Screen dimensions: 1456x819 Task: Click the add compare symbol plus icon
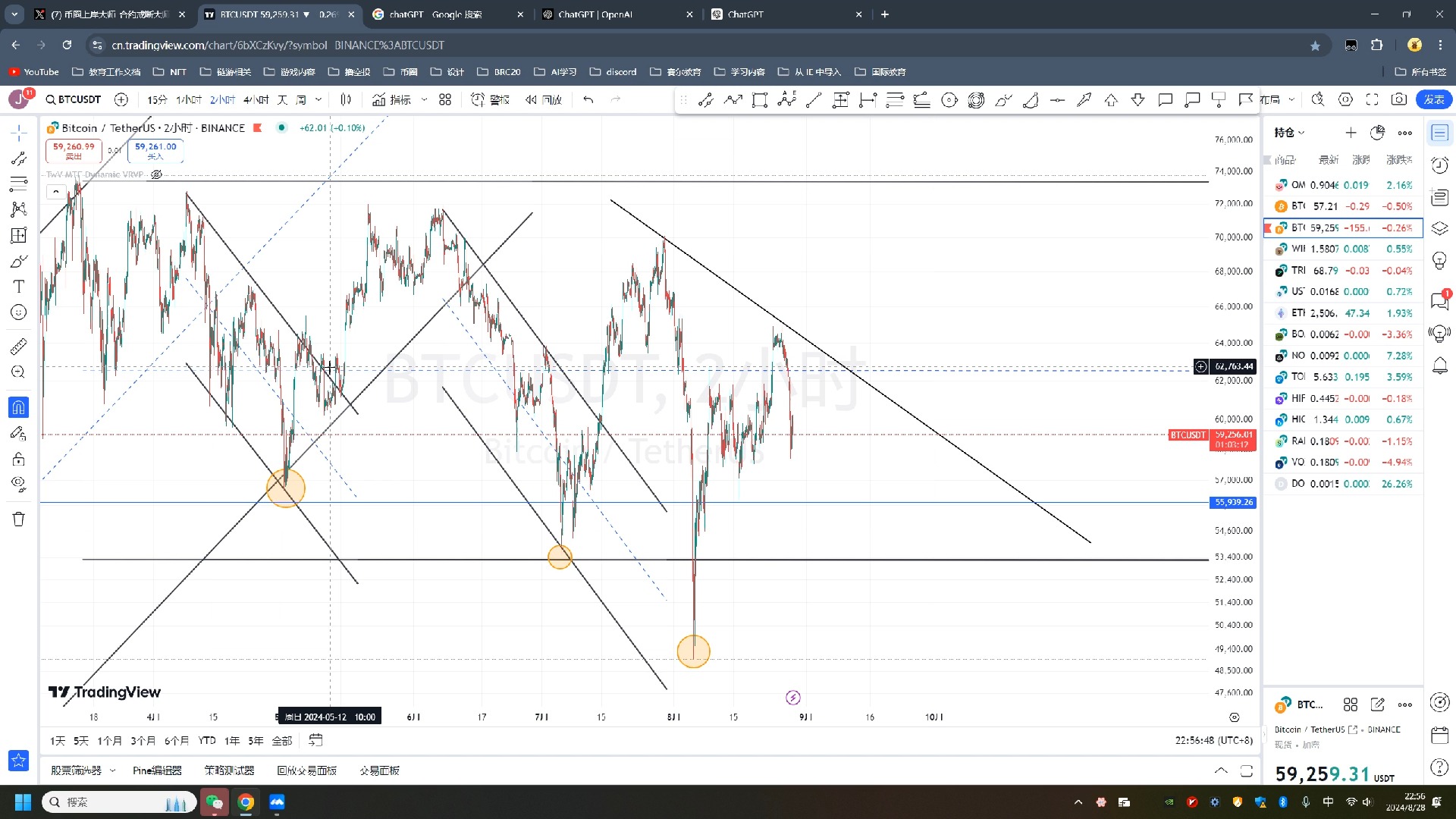pyautogui.click(x=121, y=99)
